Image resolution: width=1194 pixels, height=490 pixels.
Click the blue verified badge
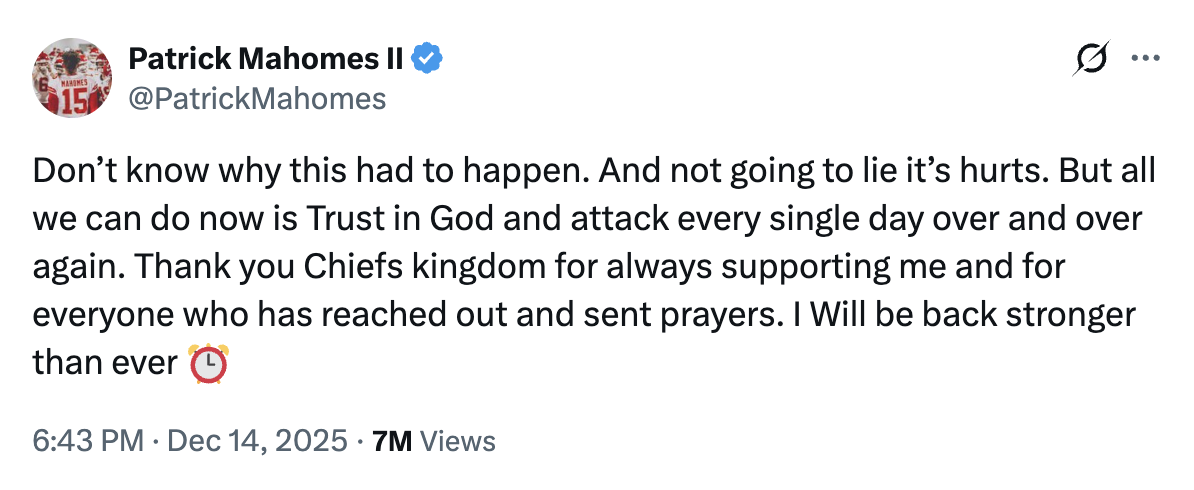coord(427,59)
